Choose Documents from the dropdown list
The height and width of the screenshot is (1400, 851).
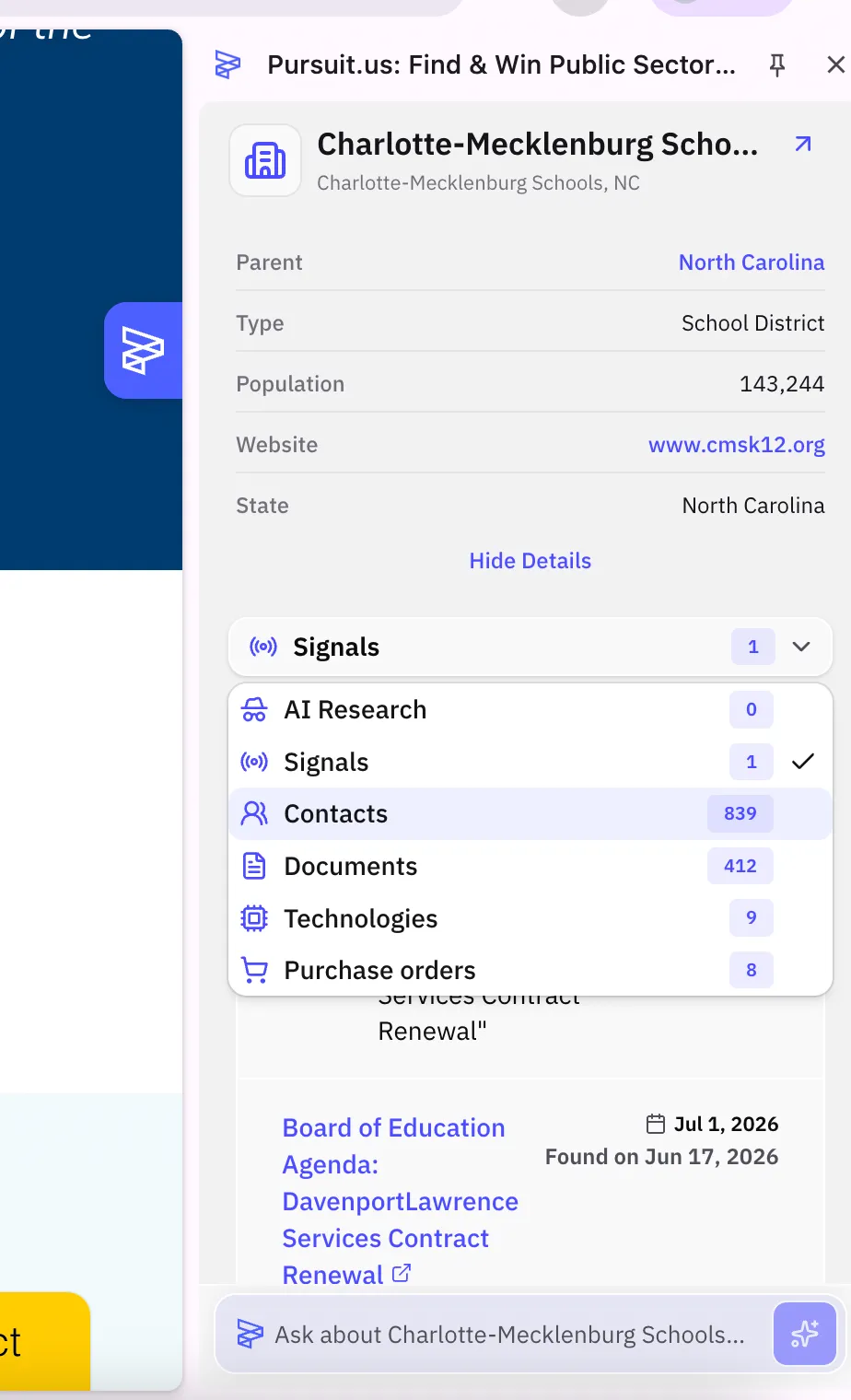pos(530,866)
